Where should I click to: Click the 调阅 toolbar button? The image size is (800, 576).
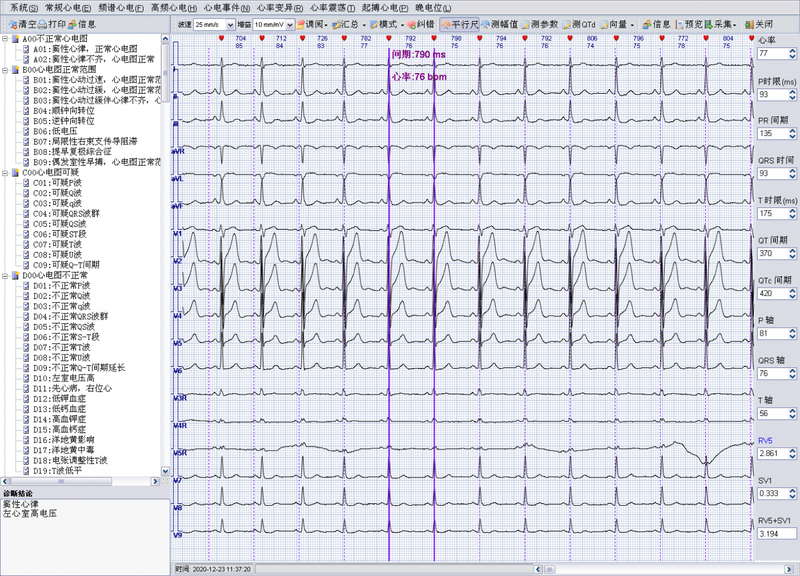coord(312,24)
